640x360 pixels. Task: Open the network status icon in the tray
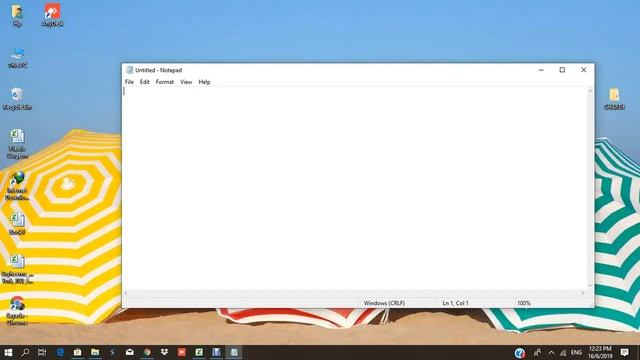point(563,353)
